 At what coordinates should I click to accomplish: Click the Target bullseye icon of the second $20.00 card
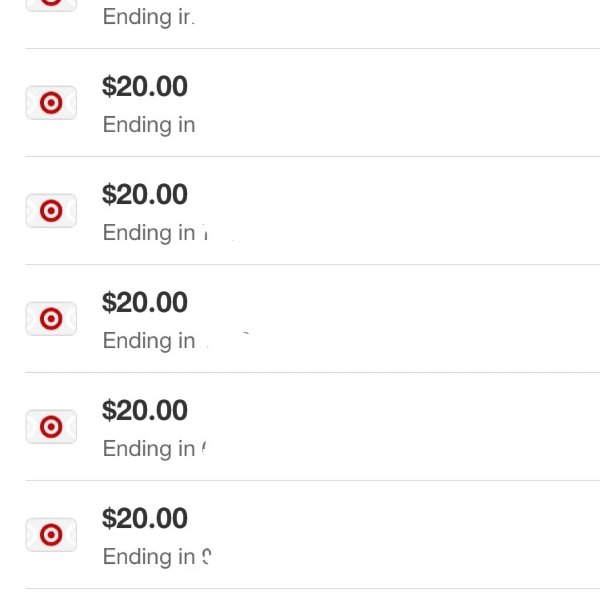click(x=51, y=210)
